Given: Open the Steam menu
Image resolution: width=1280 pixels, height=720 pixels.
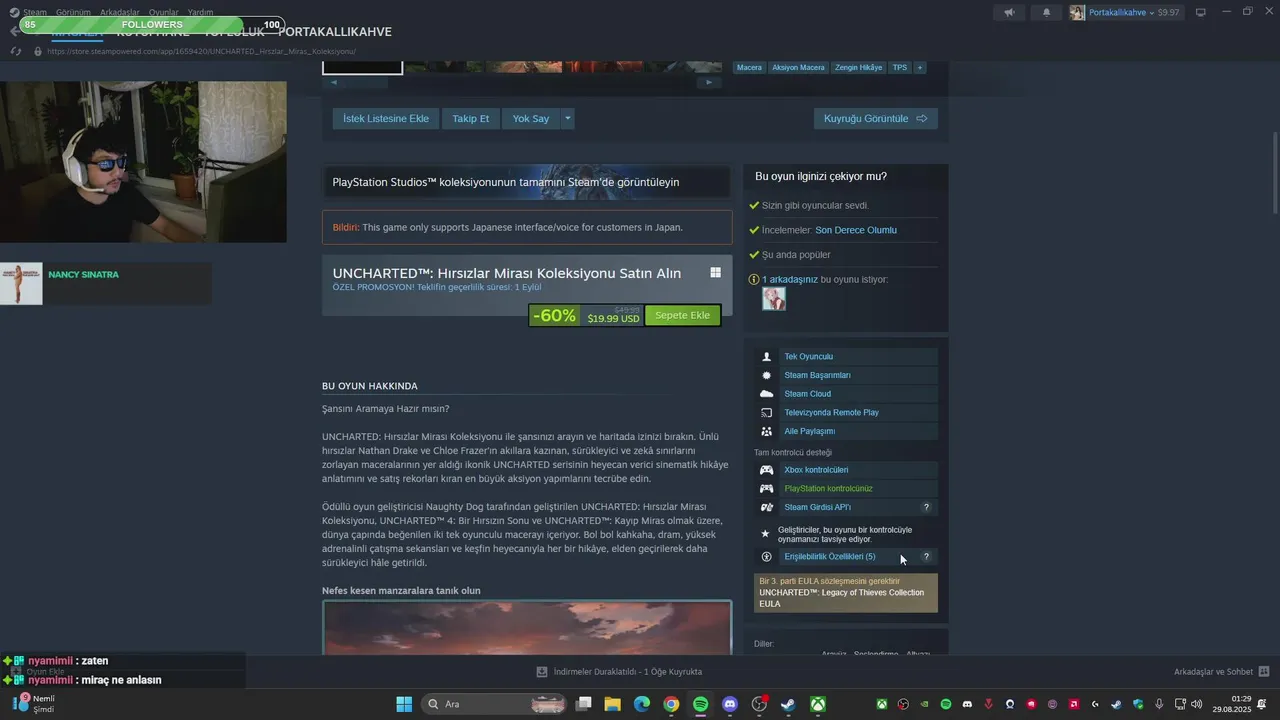Looking at the screenshot, I should [35, 12].
